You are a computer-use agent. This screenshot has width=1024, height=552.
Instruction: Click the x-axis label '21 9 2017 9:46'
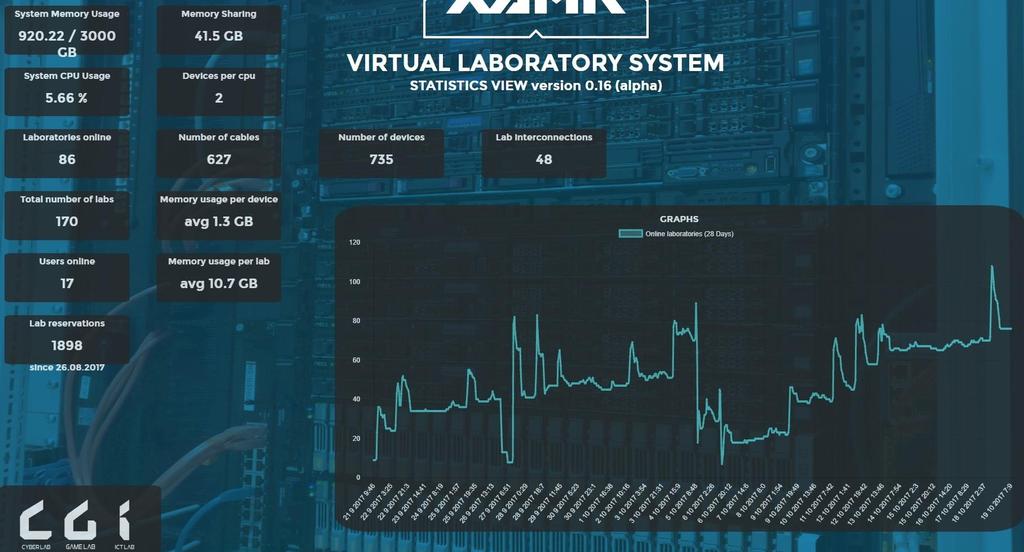[x=360, y=502]
